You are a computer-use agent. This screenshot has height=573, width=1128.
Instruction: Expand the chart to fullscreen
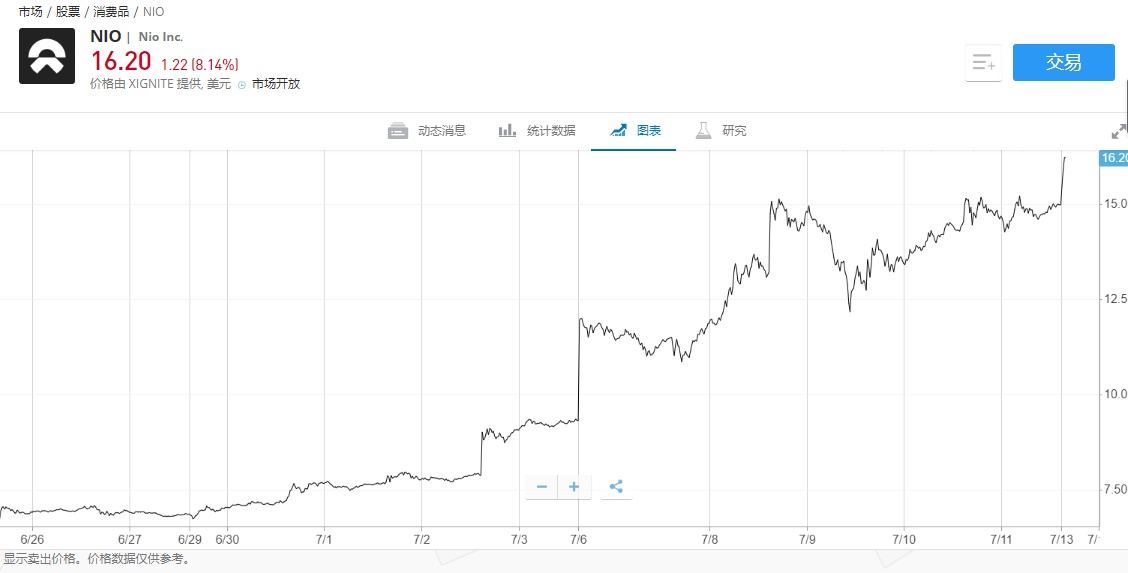(x=1119, y=131)
